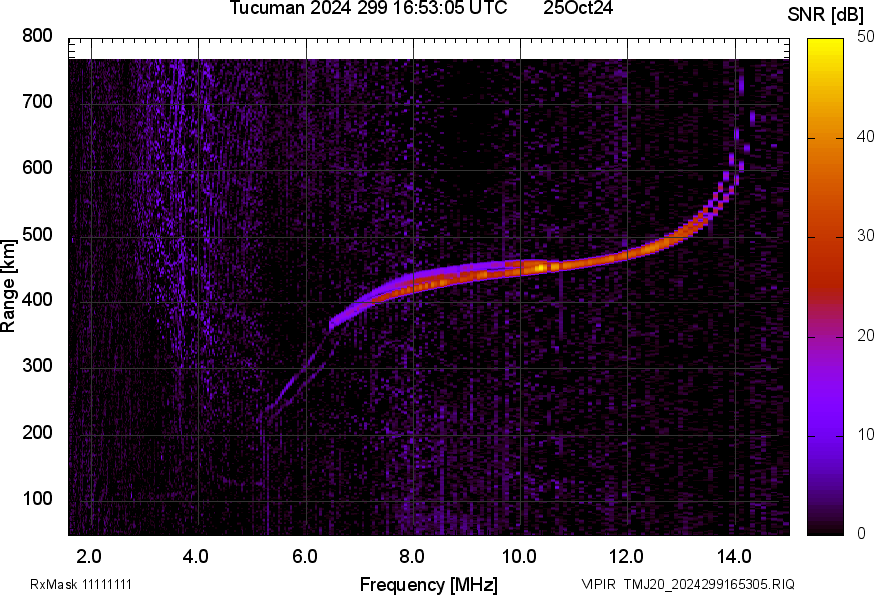Click the frequency tick label '8.0'
874x595 pixels.
412,557
